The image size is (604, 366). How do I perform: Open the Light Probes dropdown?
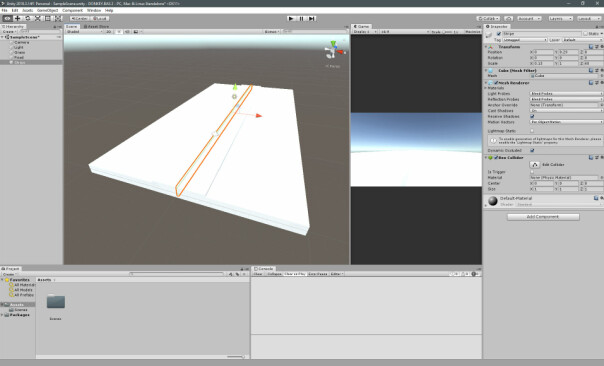coord(566,94)
